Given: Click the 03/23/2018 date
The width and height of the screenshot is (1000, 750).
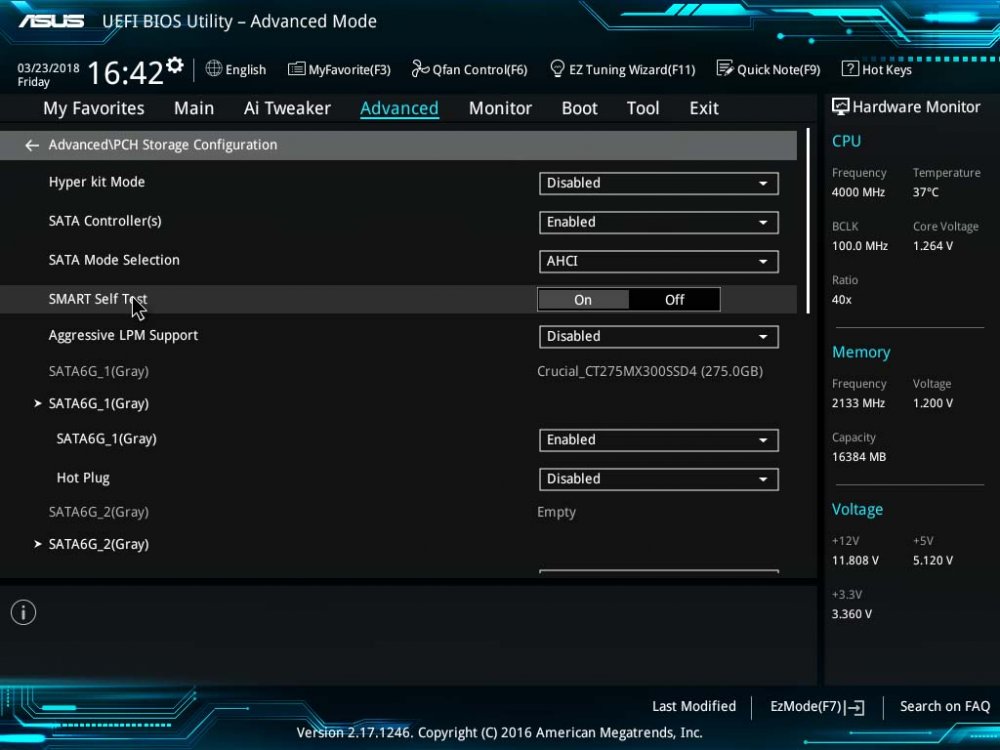Looking at the screenshot, I should pyautogui.click(x=48, y=68).
